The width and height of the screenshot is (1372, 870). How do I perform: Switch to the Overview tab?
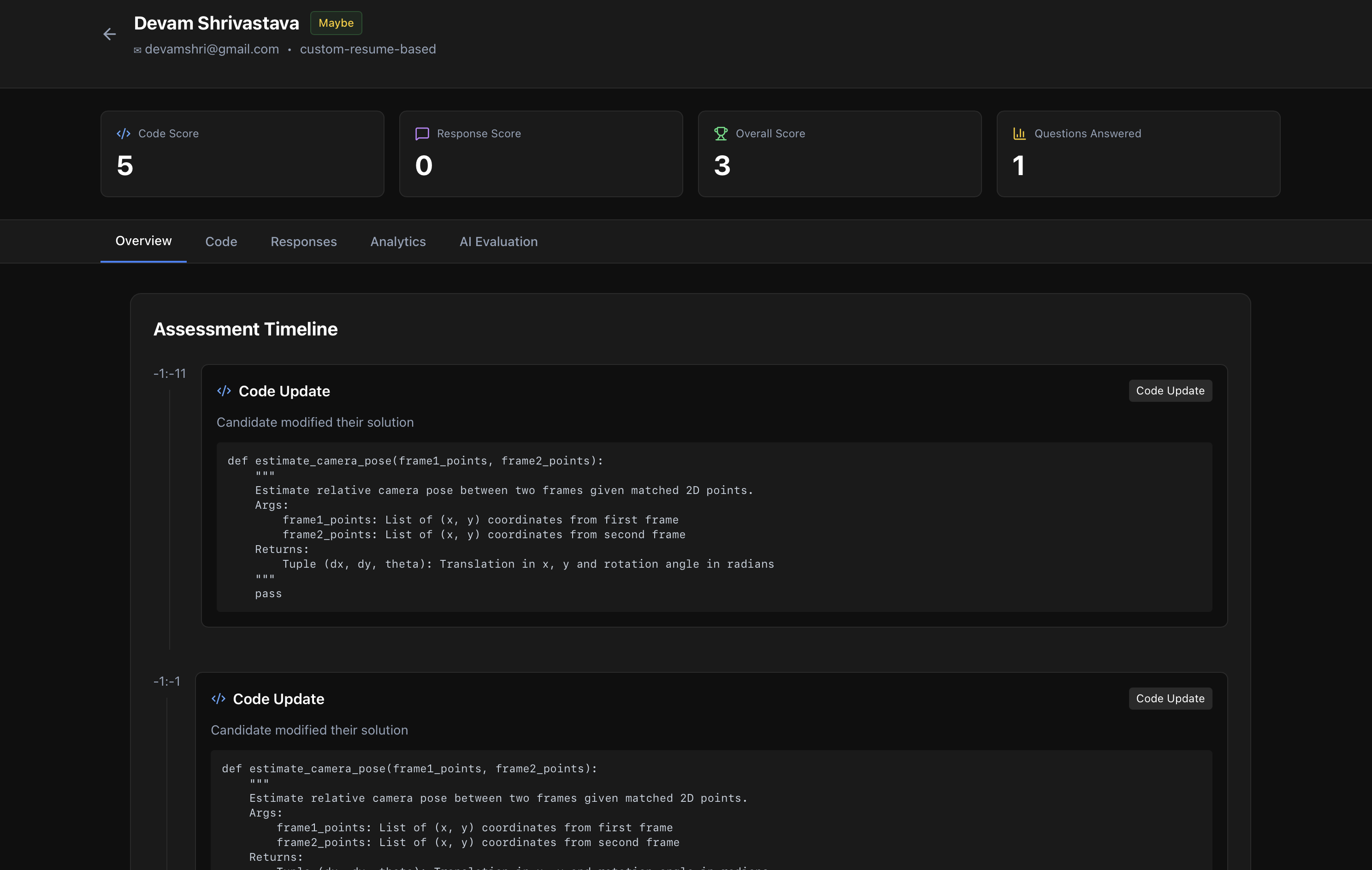coord(143,241)
